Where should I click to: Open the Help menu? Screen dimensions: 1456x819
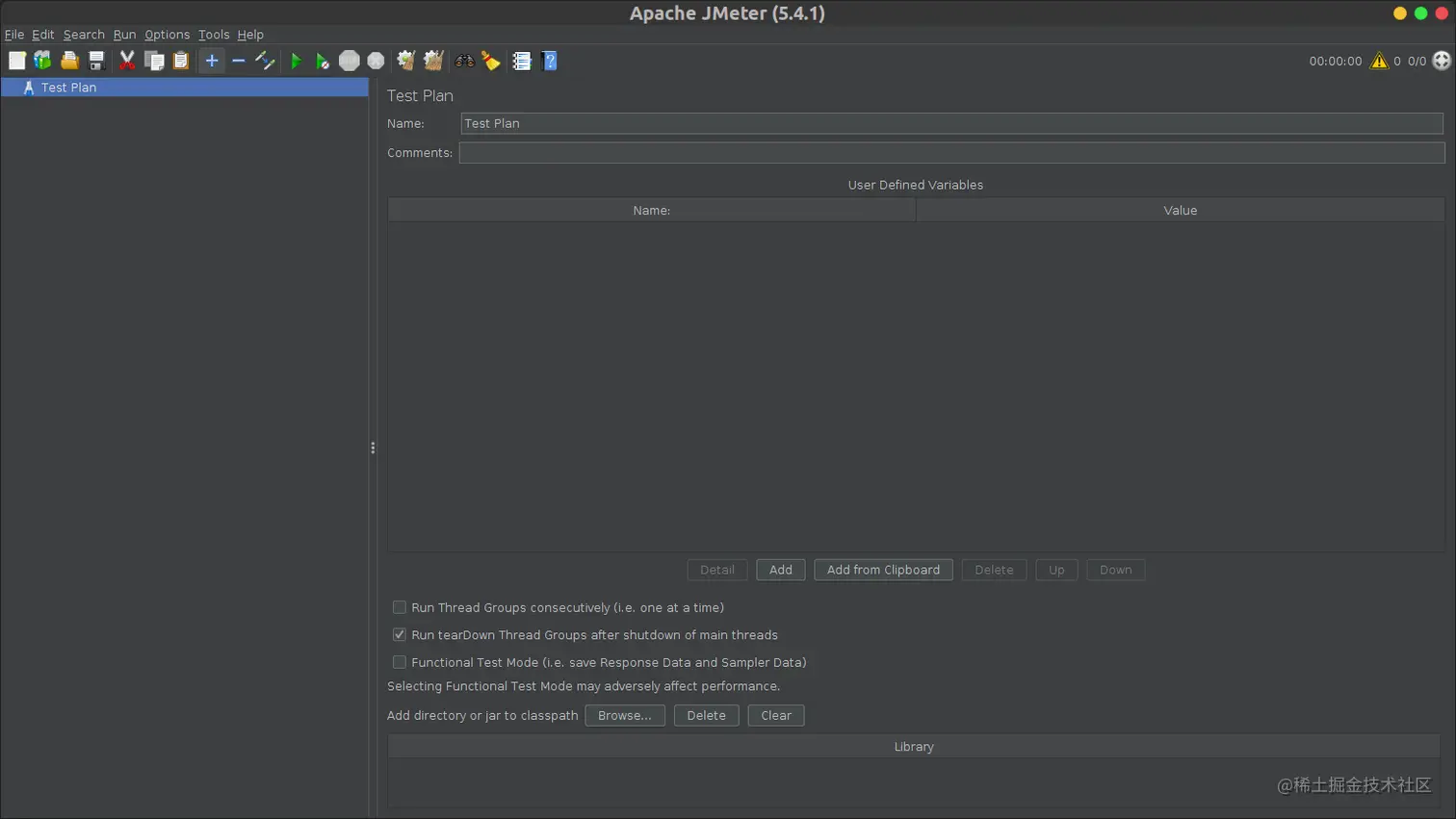tap(250, 35)
